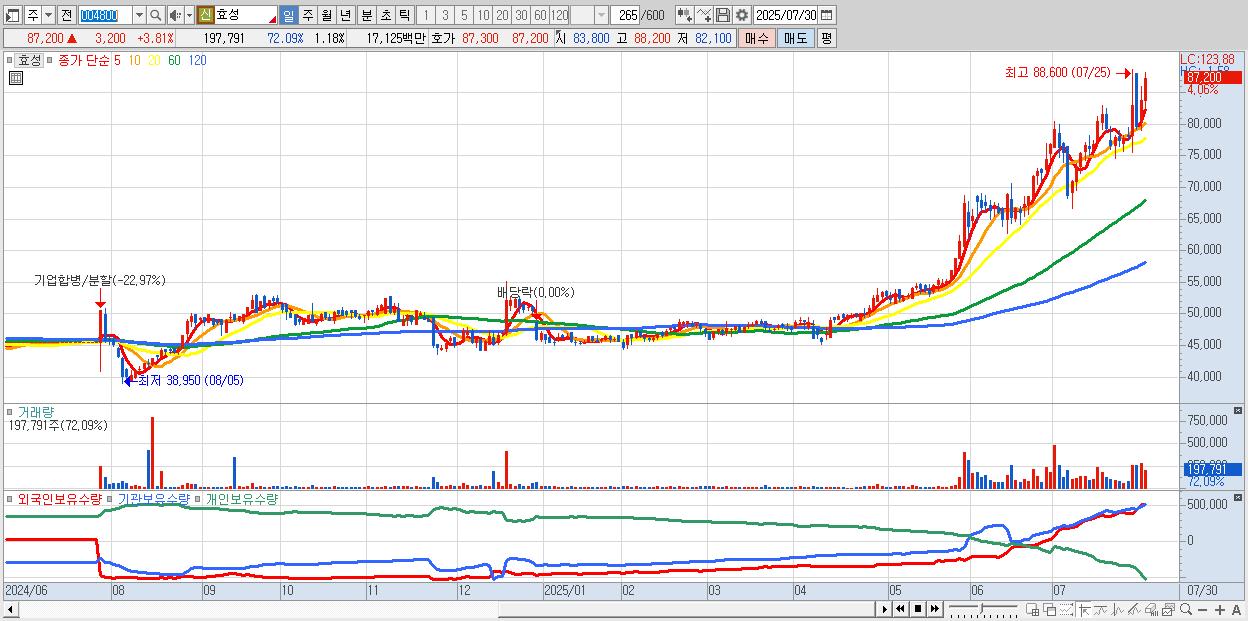
Task: Select the line chart type icon
Action: (1117, 609)
